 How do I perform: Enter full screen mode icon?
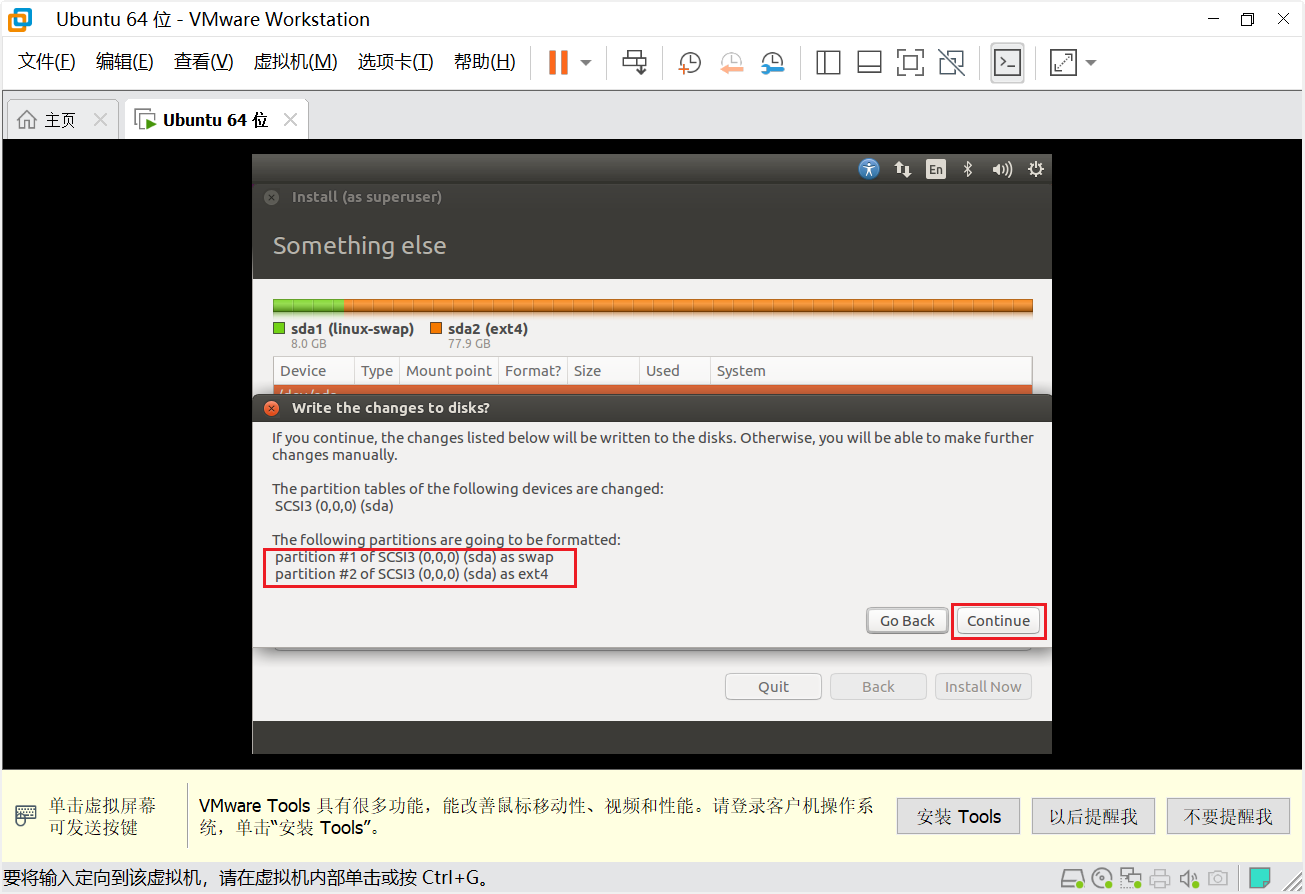(910, 63)
